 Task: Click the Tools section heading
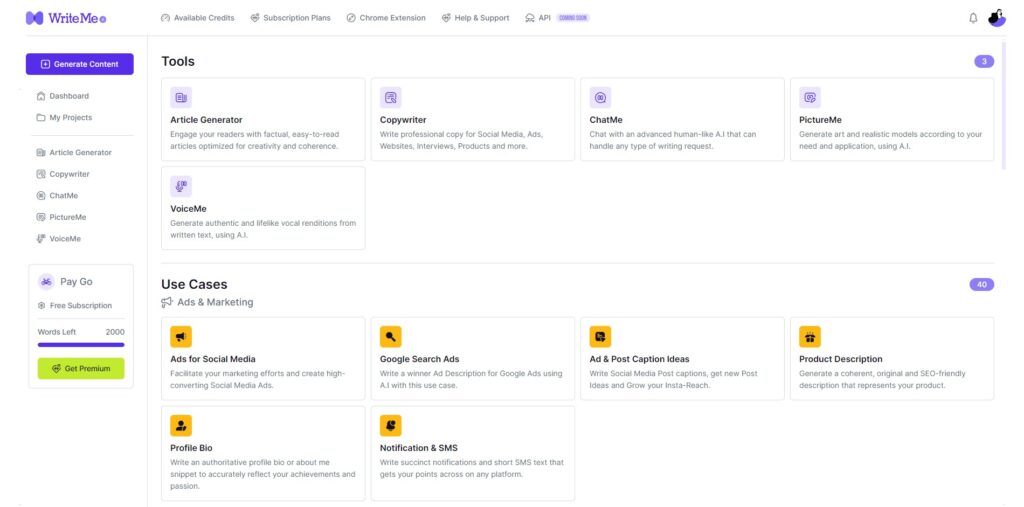[178, 61]
